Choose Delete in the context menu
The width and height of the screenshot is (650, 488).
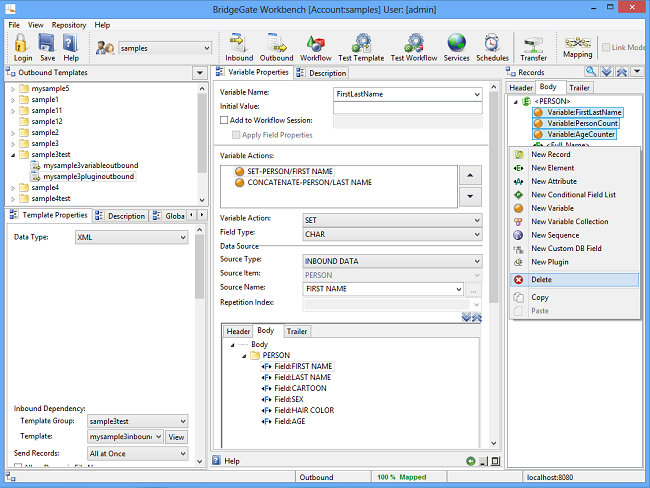point(575,279)
